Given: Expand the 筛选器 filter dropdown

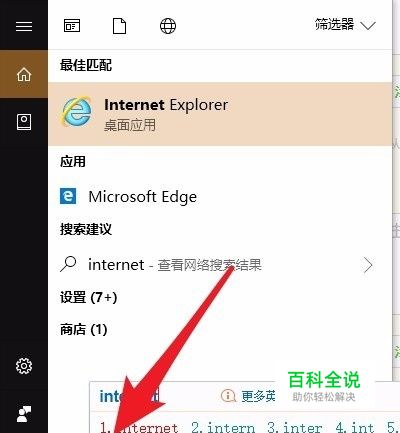Looking at the screenshot, I should click(x=345, y=25).
